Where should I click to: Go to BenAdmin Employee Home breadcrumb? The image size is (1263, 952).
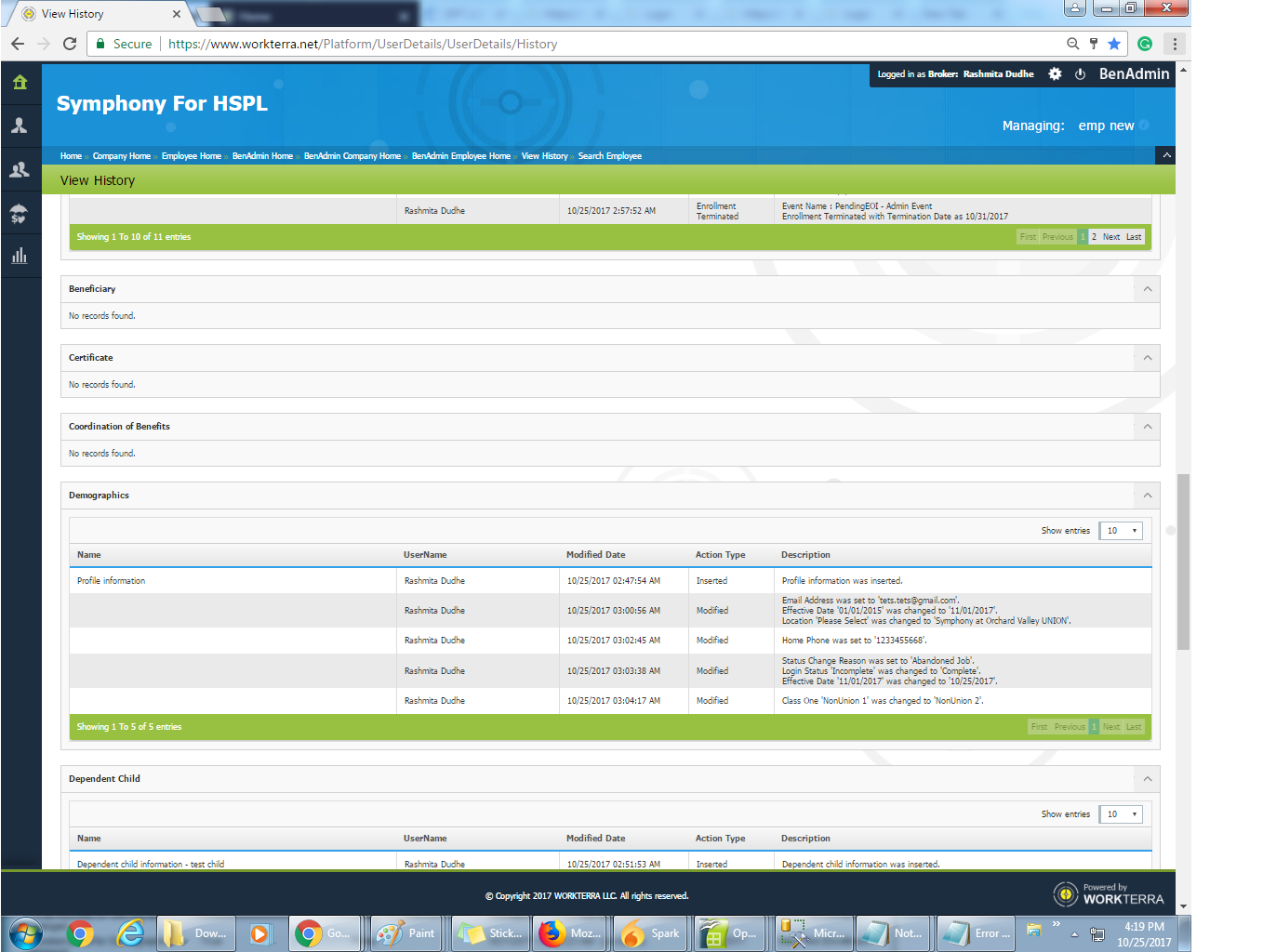point(461,156)
